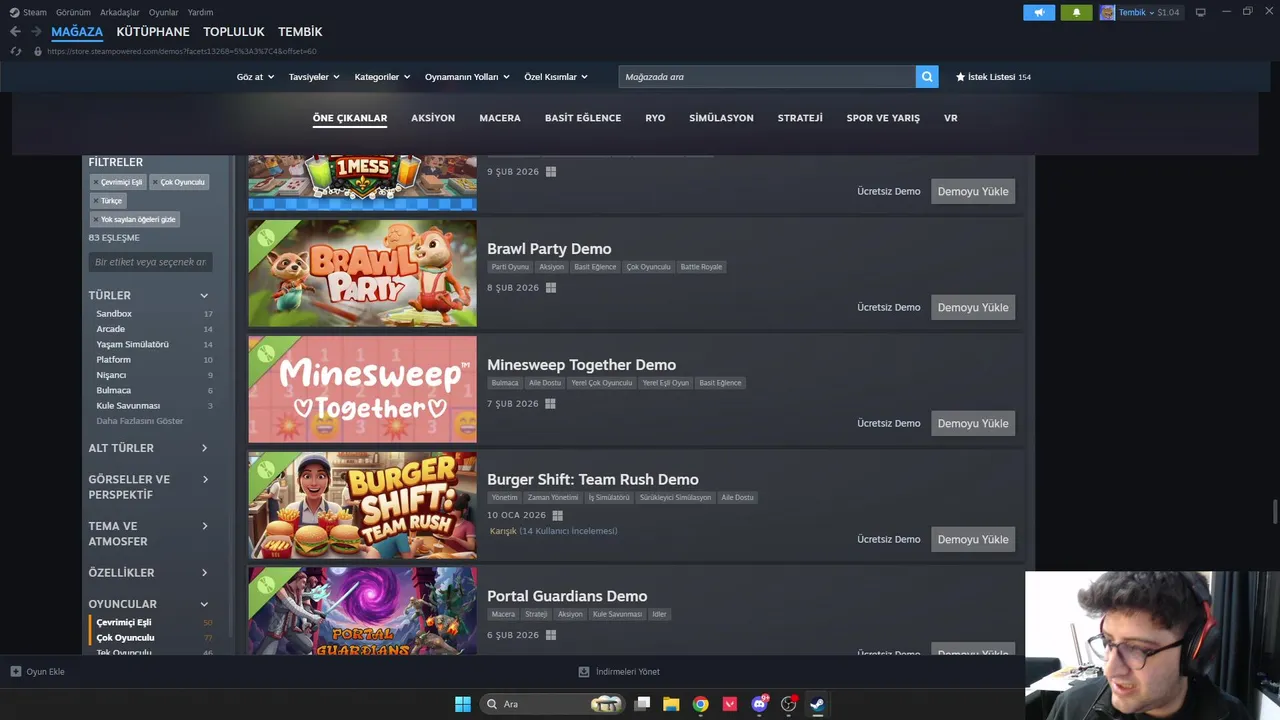Click Windows platform icon on Portal Guardians Demo
1280x720 pixels.
pos(550,635)
